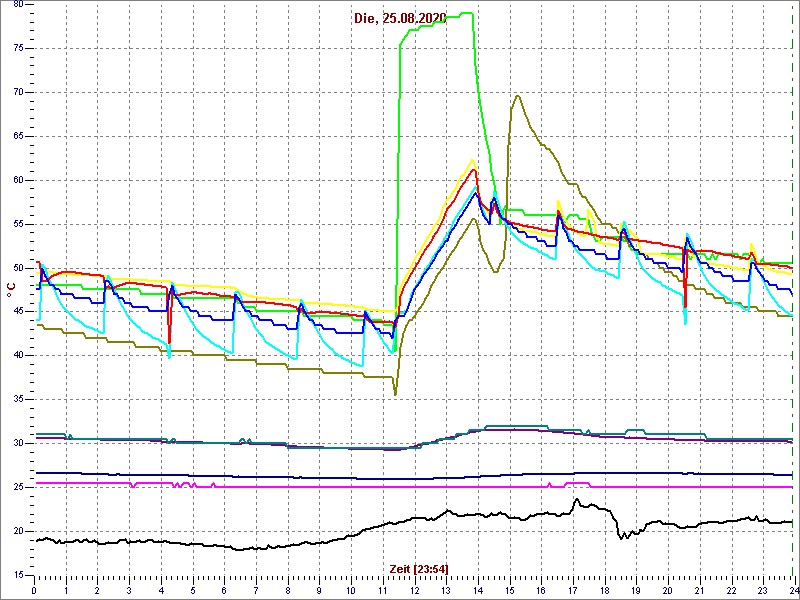
Task: Click the 'Zeit [23:54]' time axis caption
Action: tap(418, 569)
